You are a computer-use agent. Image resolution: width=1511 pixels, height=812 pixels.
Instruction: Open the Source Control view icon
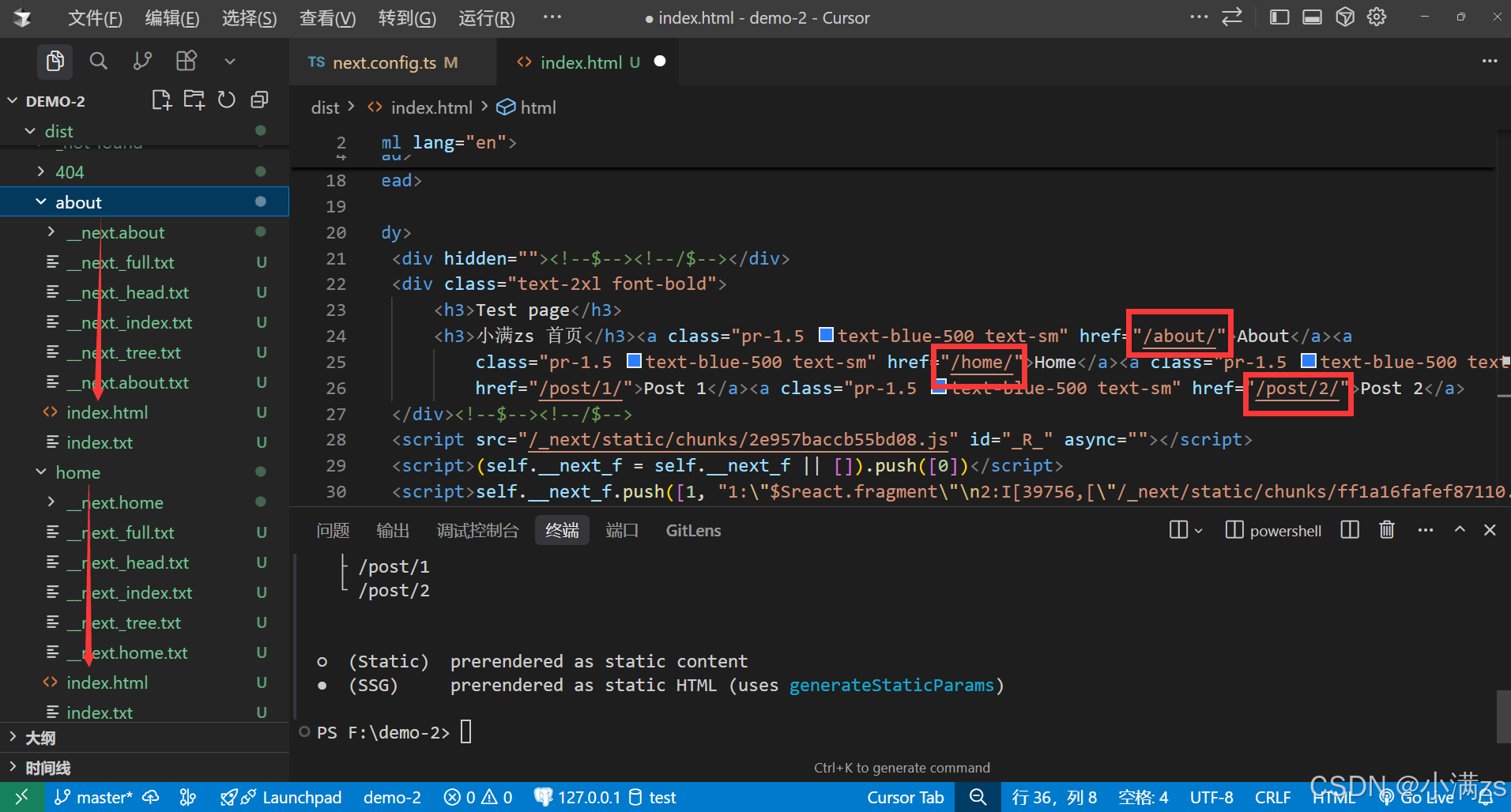coord(142,61)
